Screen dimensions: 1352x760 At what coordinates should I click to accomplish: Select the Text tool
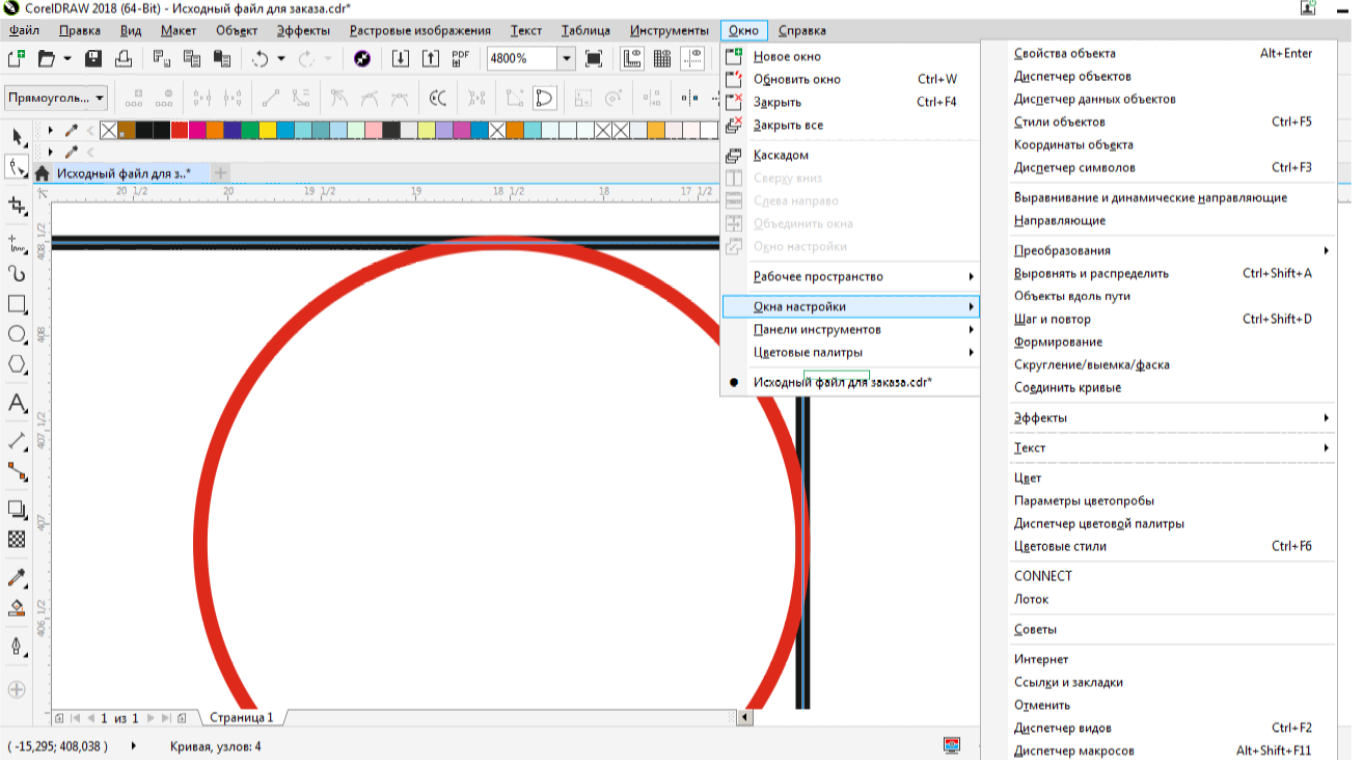[17, 403]
